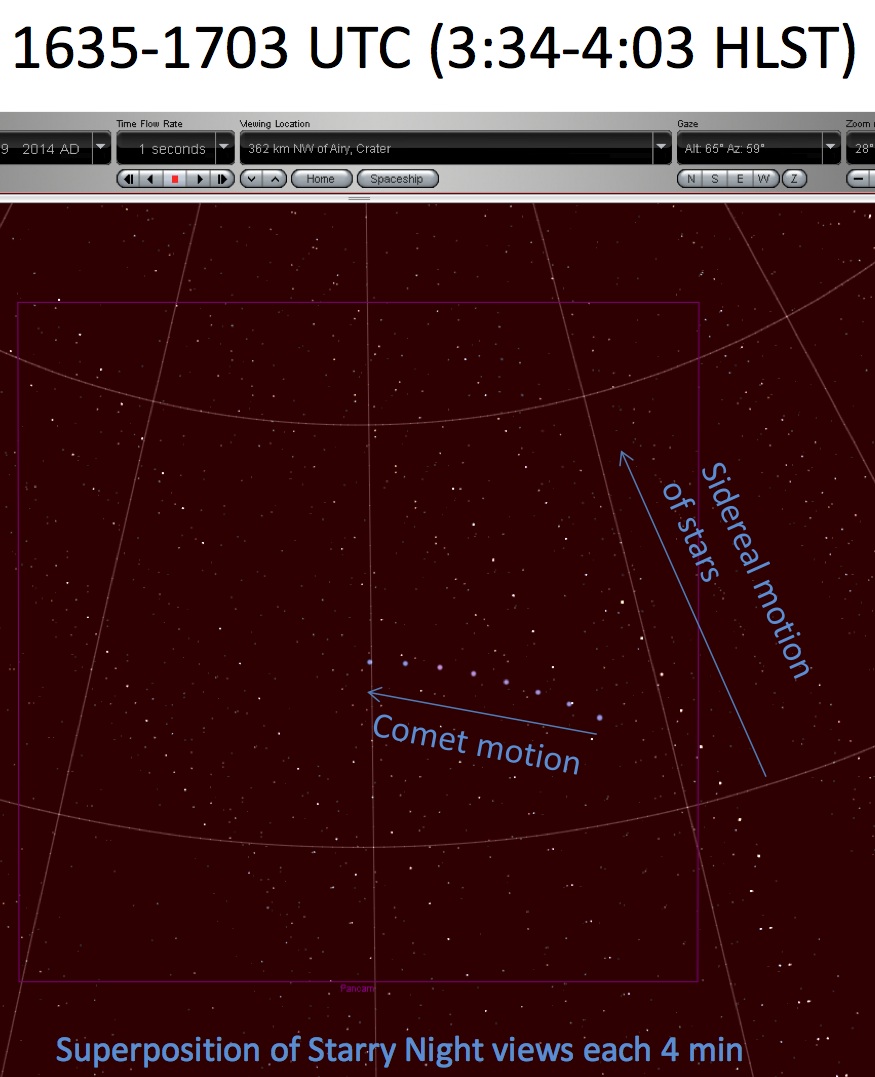Face west with the W gaze button

tap(764, 179)
